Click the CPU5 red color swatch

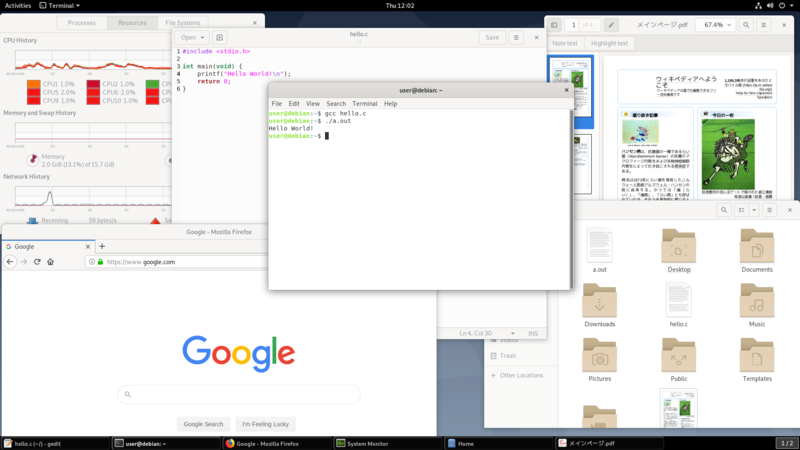pyautogui.click(x=34, y=92)
